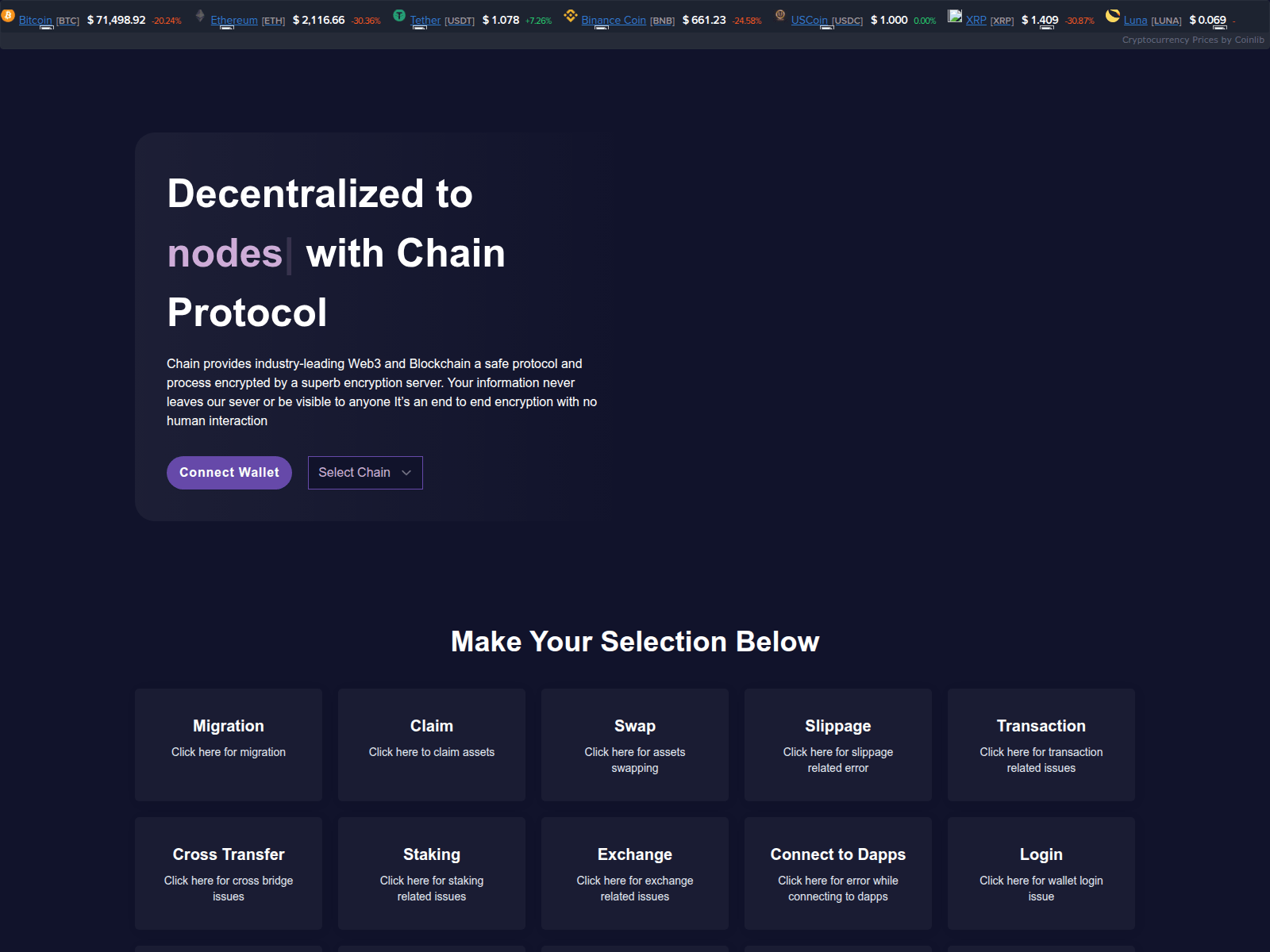Image resolution: width=1270 pixels, height=952 pixels.
Task: Choose the Claim assets card
Action: tap(432, 744)
